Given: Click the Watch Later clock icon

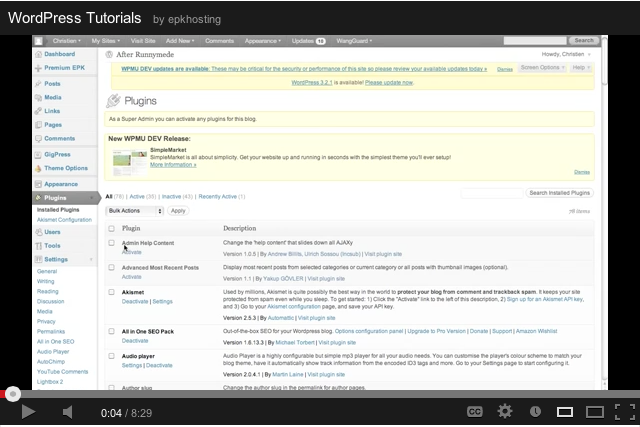Looking at the screenshot, I should click(535, 412).
